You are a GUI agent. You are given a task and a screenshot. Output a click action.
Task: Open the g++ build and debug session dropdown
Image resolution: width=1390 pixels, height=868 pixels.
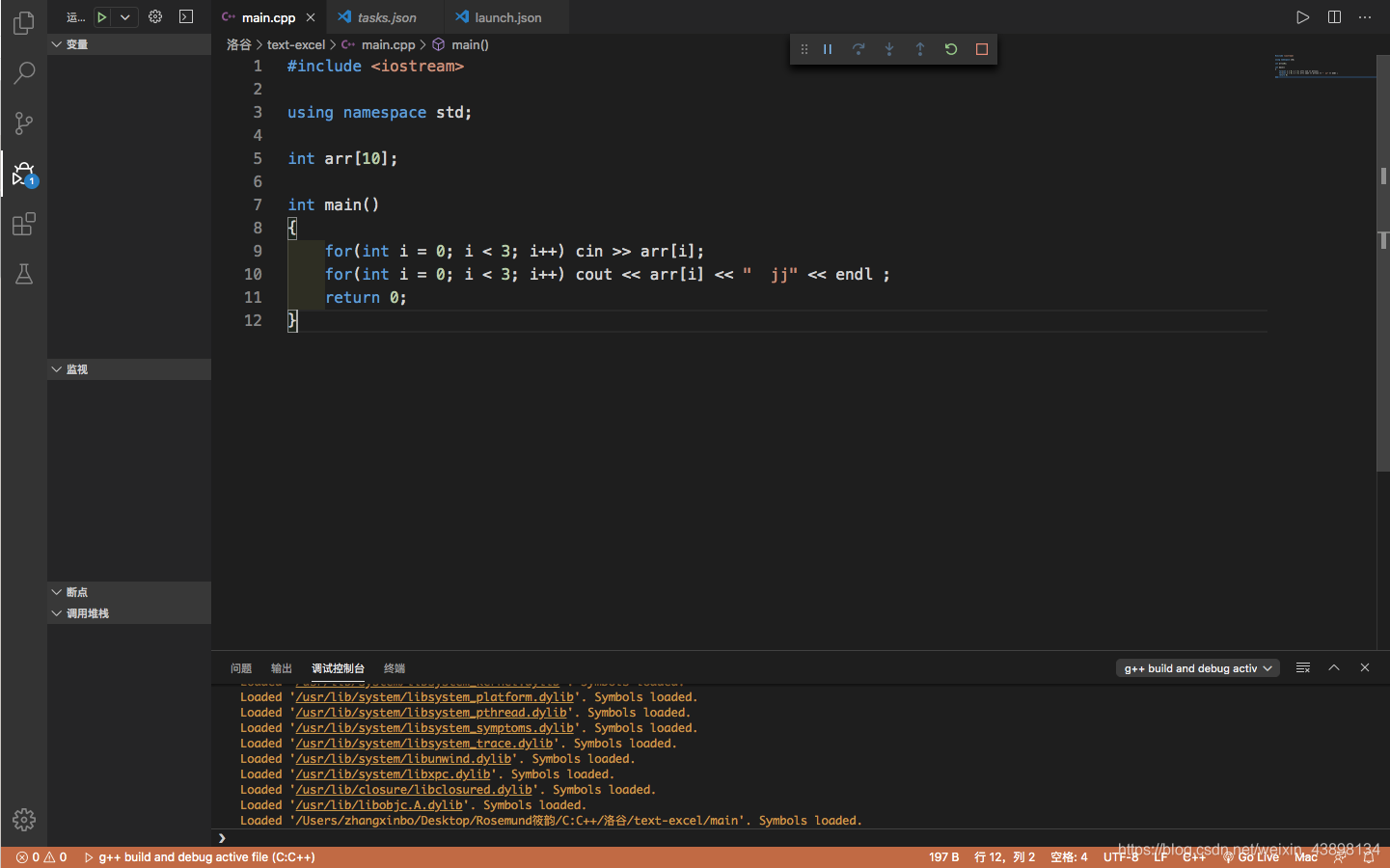[x=1198, y=668]
